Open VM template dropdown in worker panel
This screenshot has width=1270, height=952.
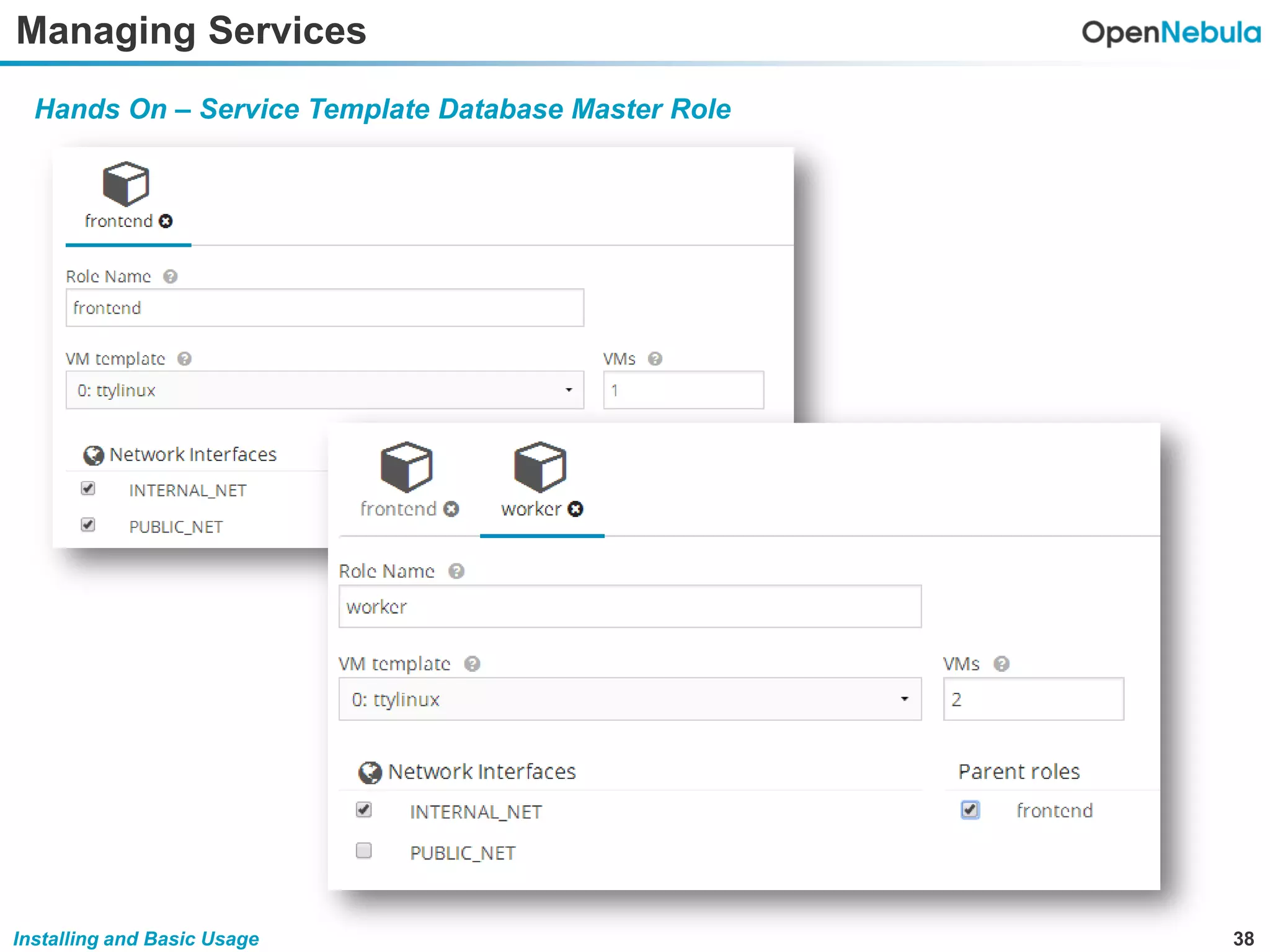pyautogui.click(x=630, y=699)
